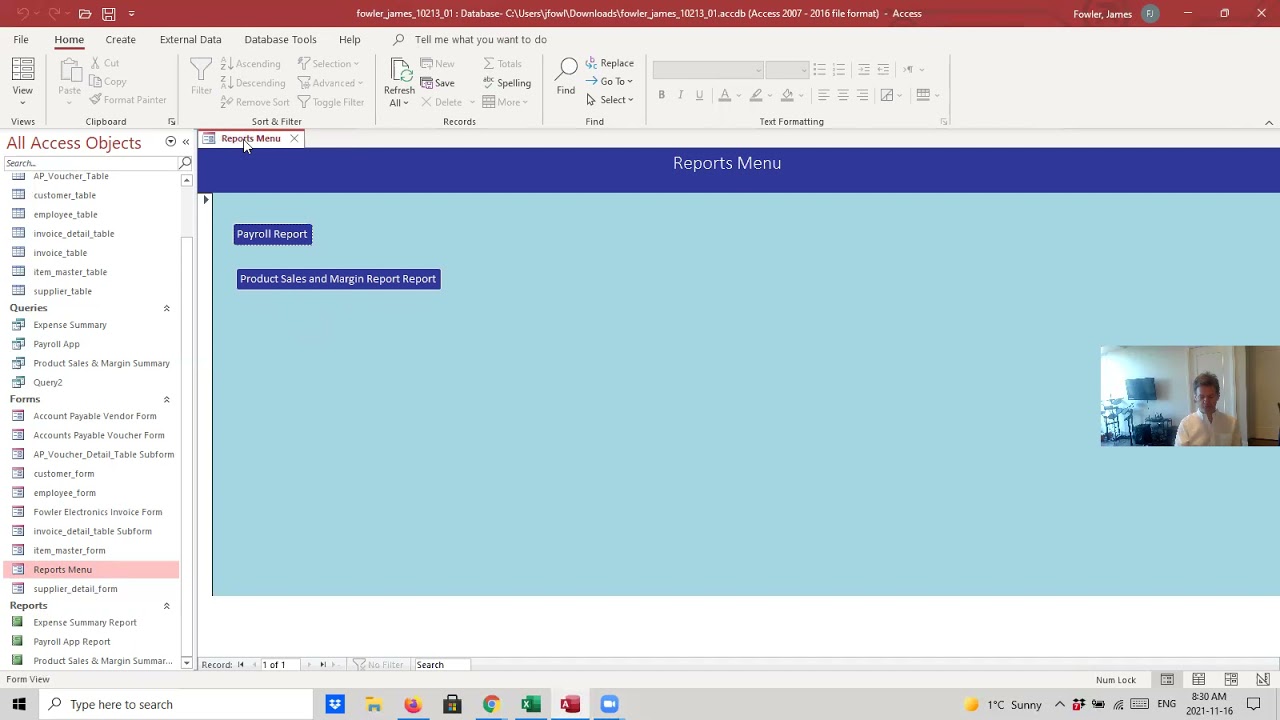Open Chrome from taskbar
This screenshot has width=1280, height=720.
491,704
